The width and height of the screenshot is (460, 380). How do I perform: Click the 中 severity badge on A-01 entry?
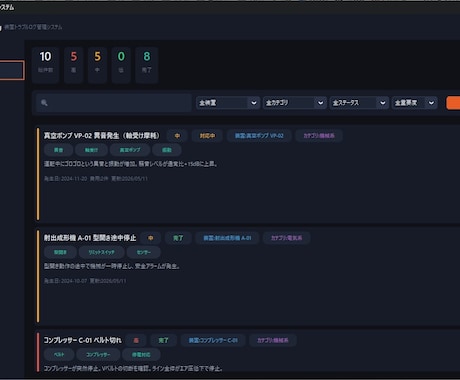coord(151,238)
